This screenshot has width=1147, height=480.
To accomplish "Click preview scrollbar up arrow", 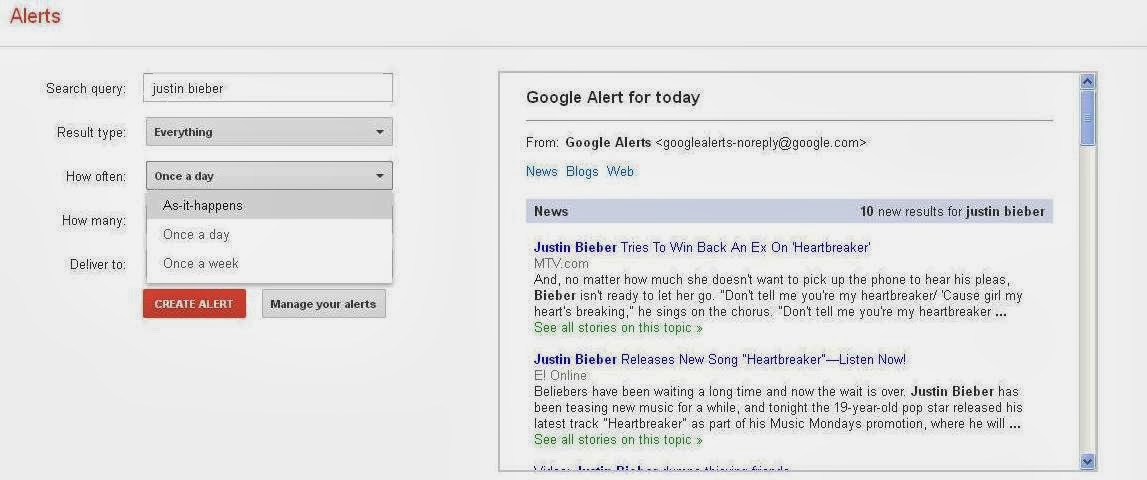I will click(1087, 81).
